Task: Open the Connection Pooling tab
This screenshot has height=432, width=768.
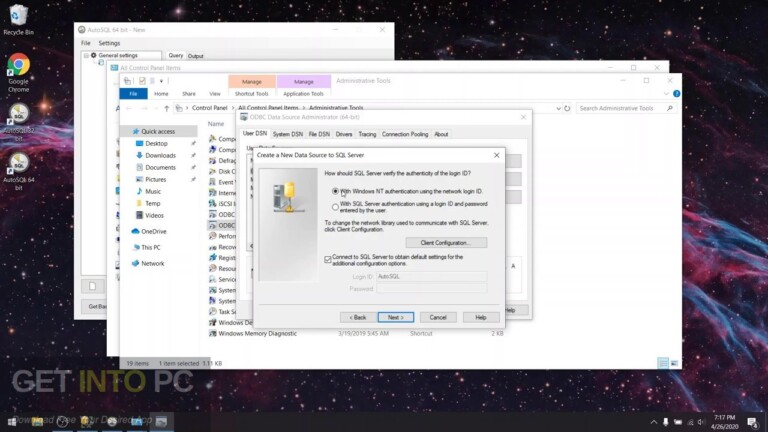Action: pos(405,134)
